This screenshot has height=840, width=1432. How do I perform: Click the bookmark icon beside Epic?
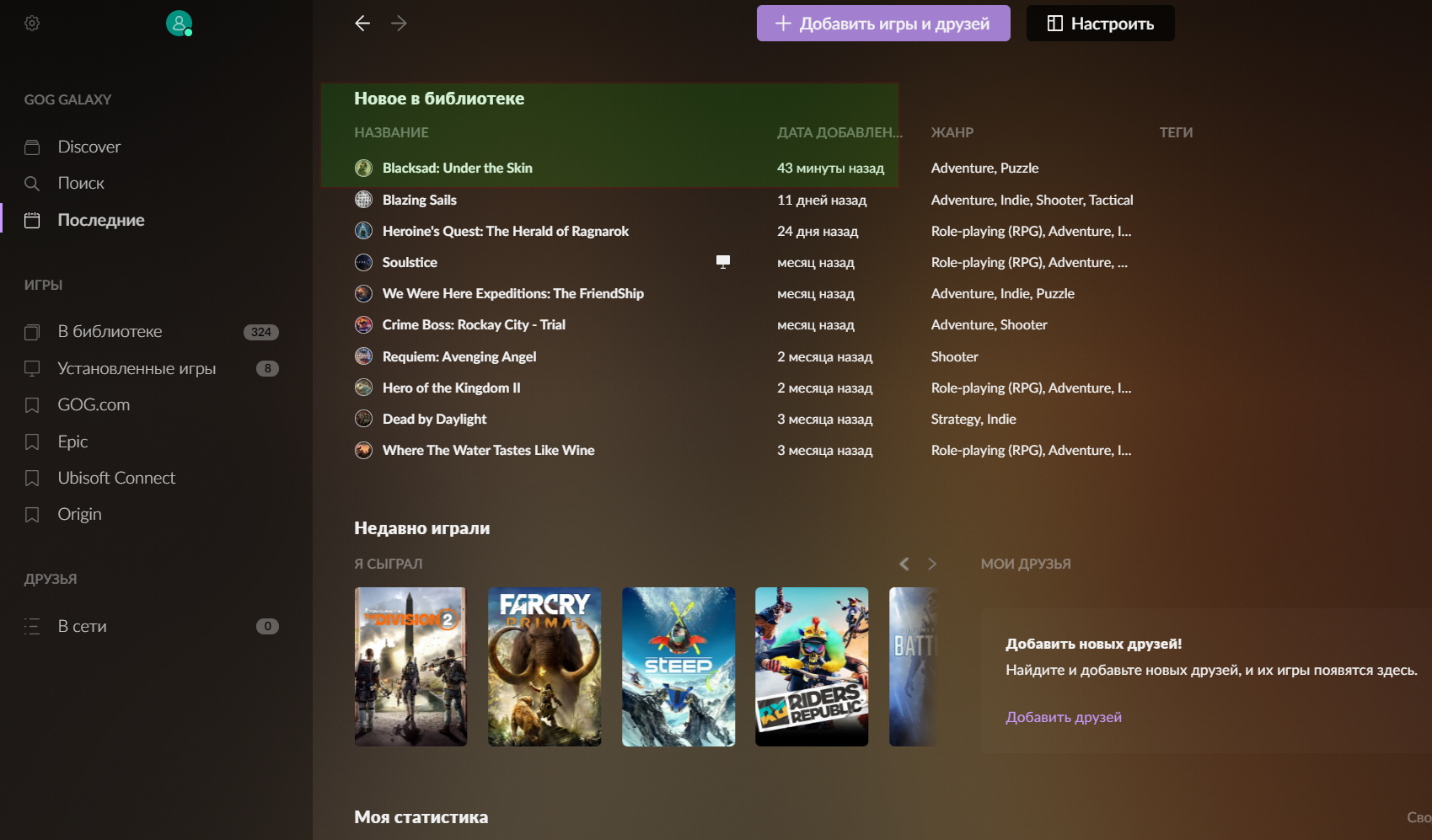coord(32,441)
